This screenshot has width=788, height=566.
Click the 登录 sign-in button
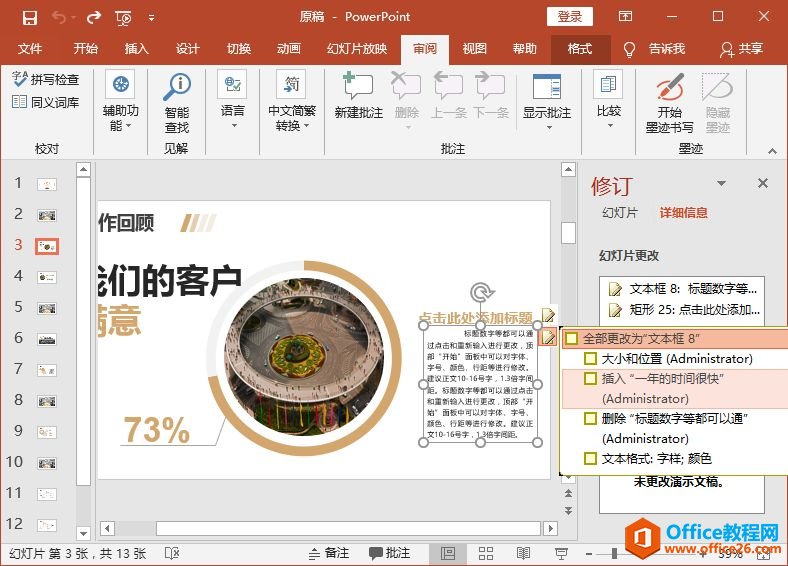click(569, 17)
